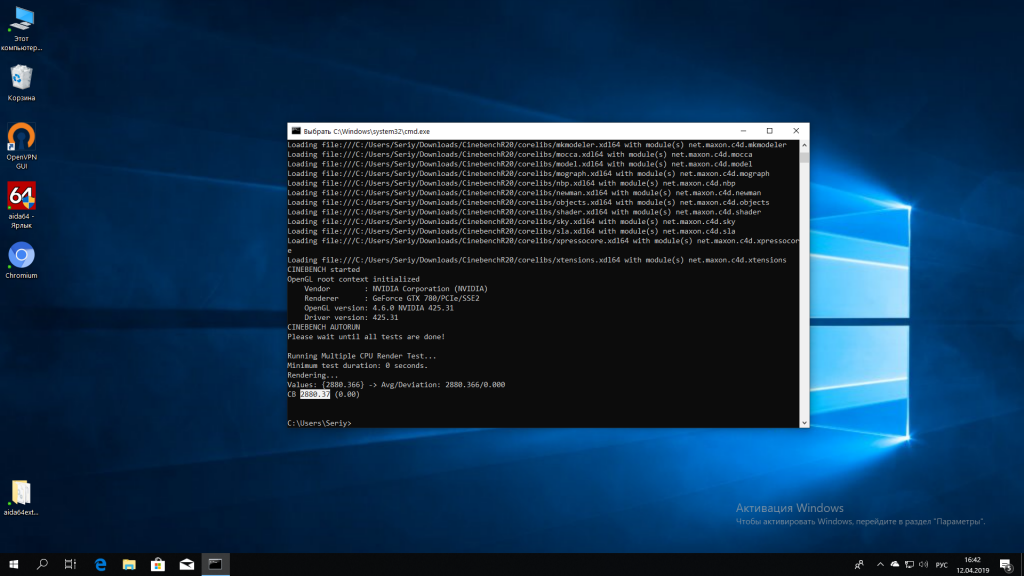
Task: Select the Корзина recycle bin icon
Action: (x=21, y=78)
